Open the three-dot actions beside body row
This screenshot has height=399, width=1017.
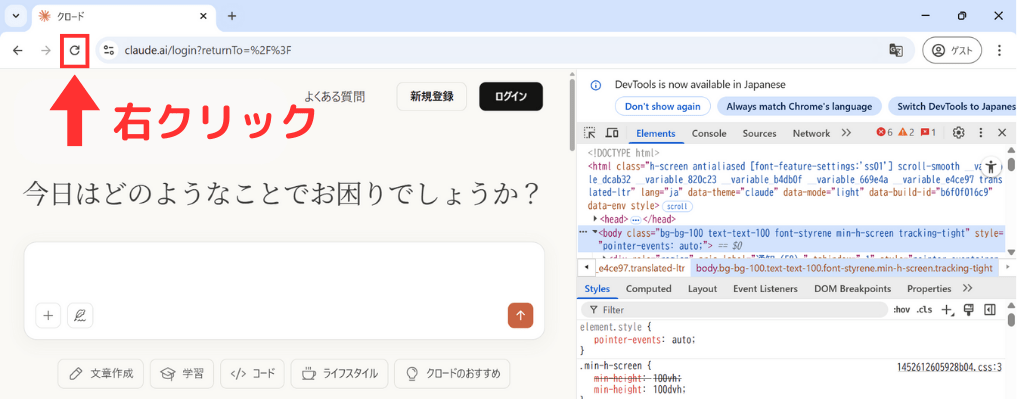(x=583, y=232)
